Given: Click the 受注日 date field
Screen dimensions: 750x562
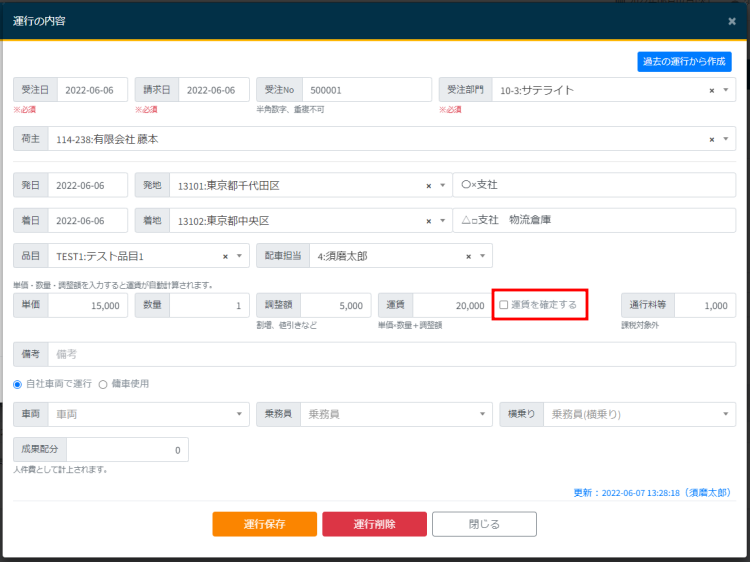Looking at the screenshot, I should coord(89,90).
